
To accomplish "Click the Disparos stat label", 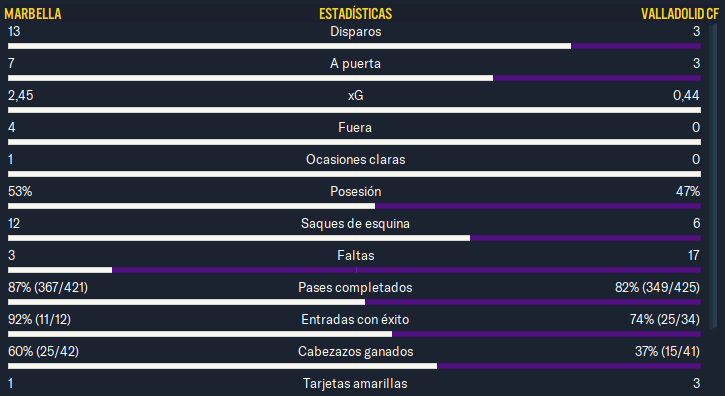I will point(356,31).
